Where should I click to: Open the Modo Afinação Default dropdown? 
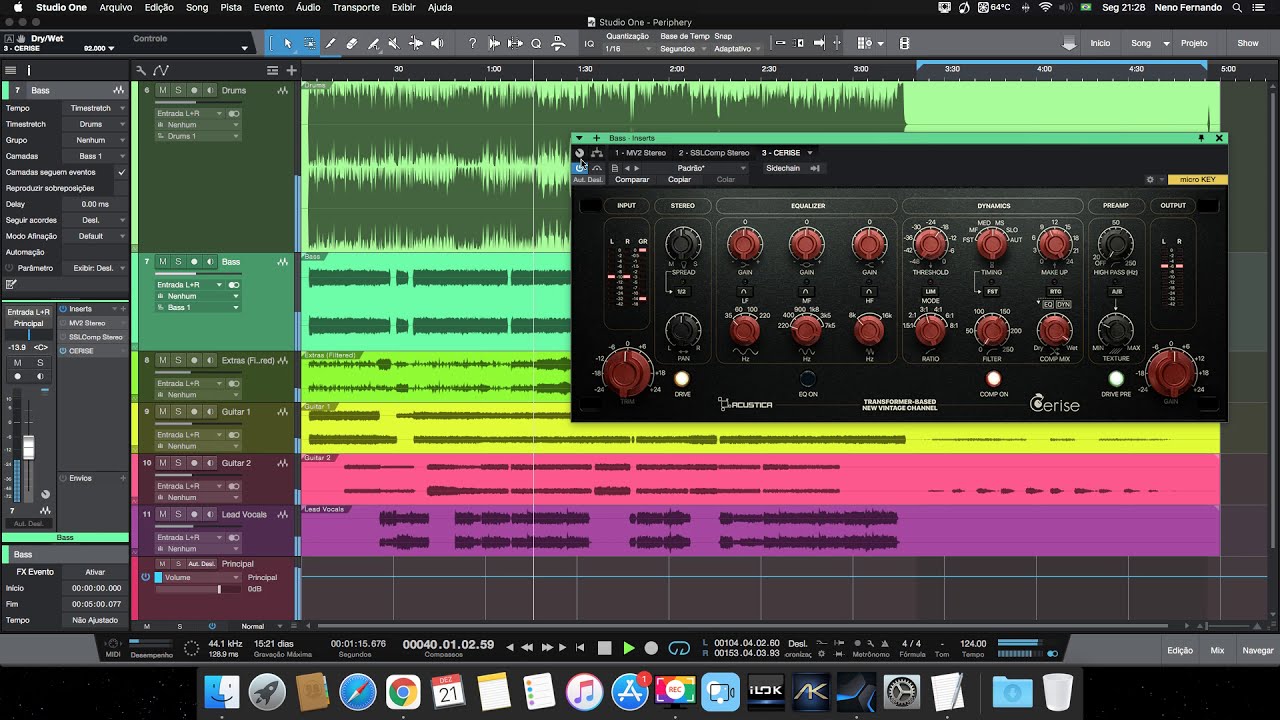tap(96, 236)
